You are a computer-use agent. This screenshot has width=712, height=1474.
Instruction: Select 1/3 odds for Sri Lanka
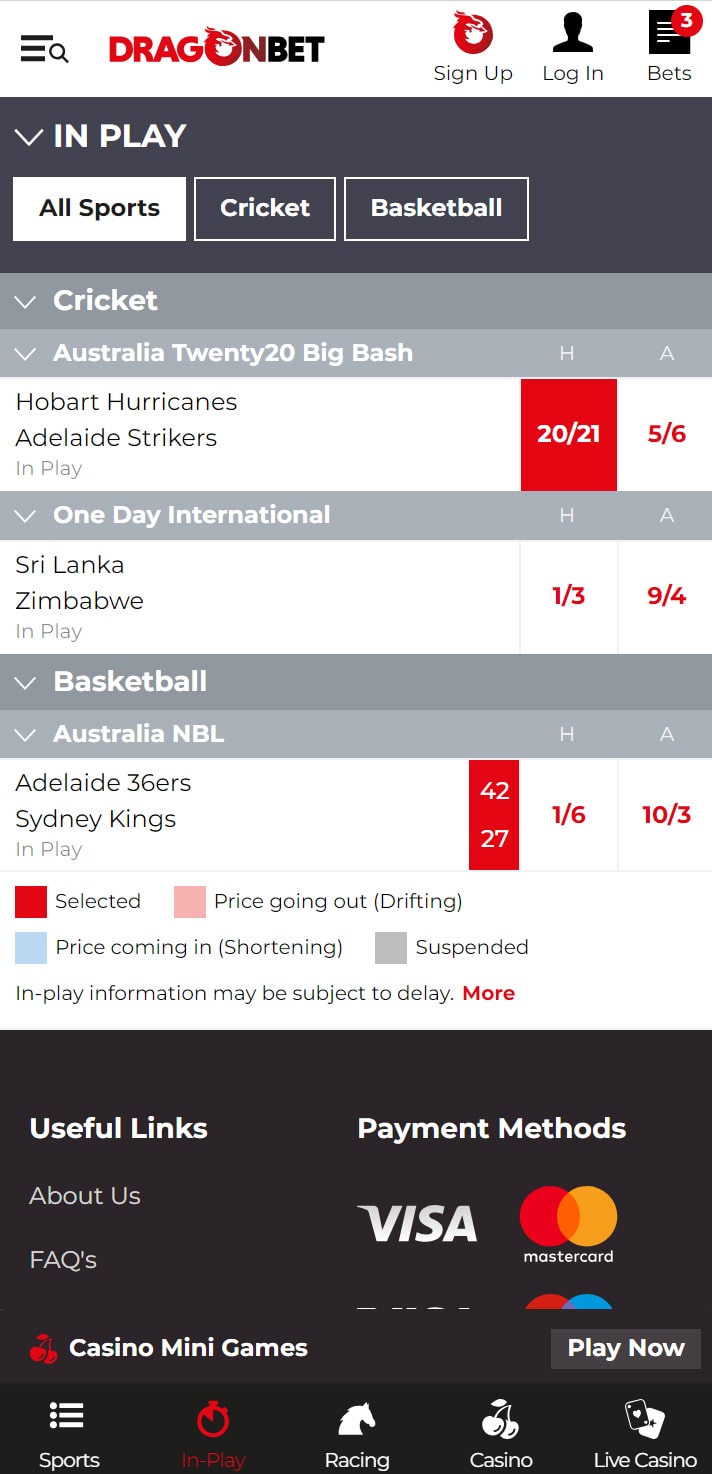(569, 597)
